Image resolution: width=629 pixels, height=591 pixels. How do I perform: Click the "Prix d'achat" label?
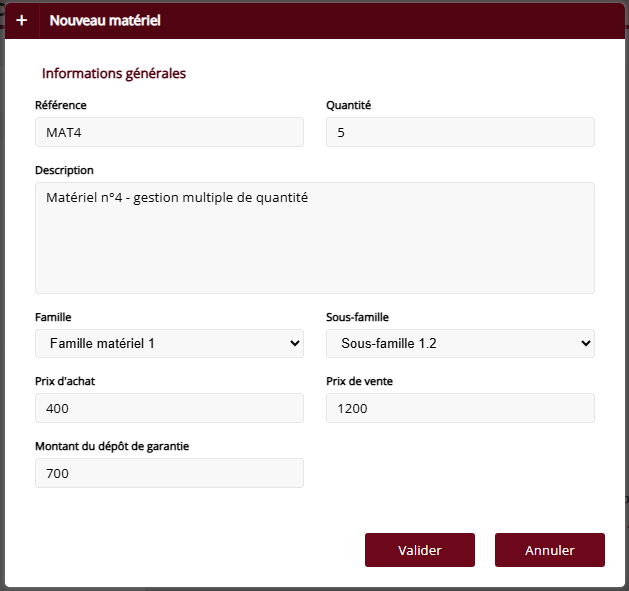[66, 381]
